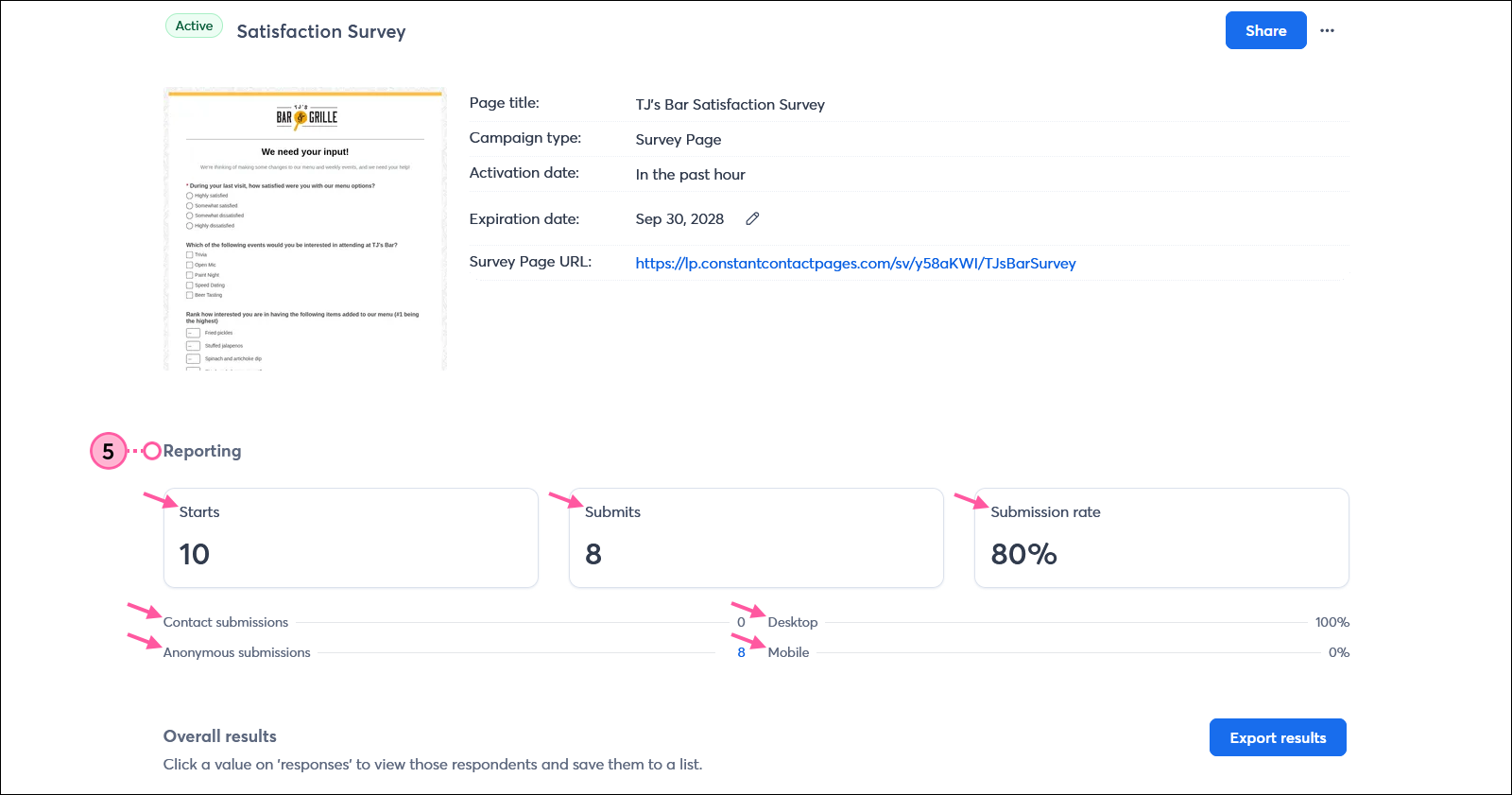This screenshot has width=1512, height=795.
Task: Click the 'Sep 30, 2028' expiration date
Action: pyautogui.click(x=679, y=218)
